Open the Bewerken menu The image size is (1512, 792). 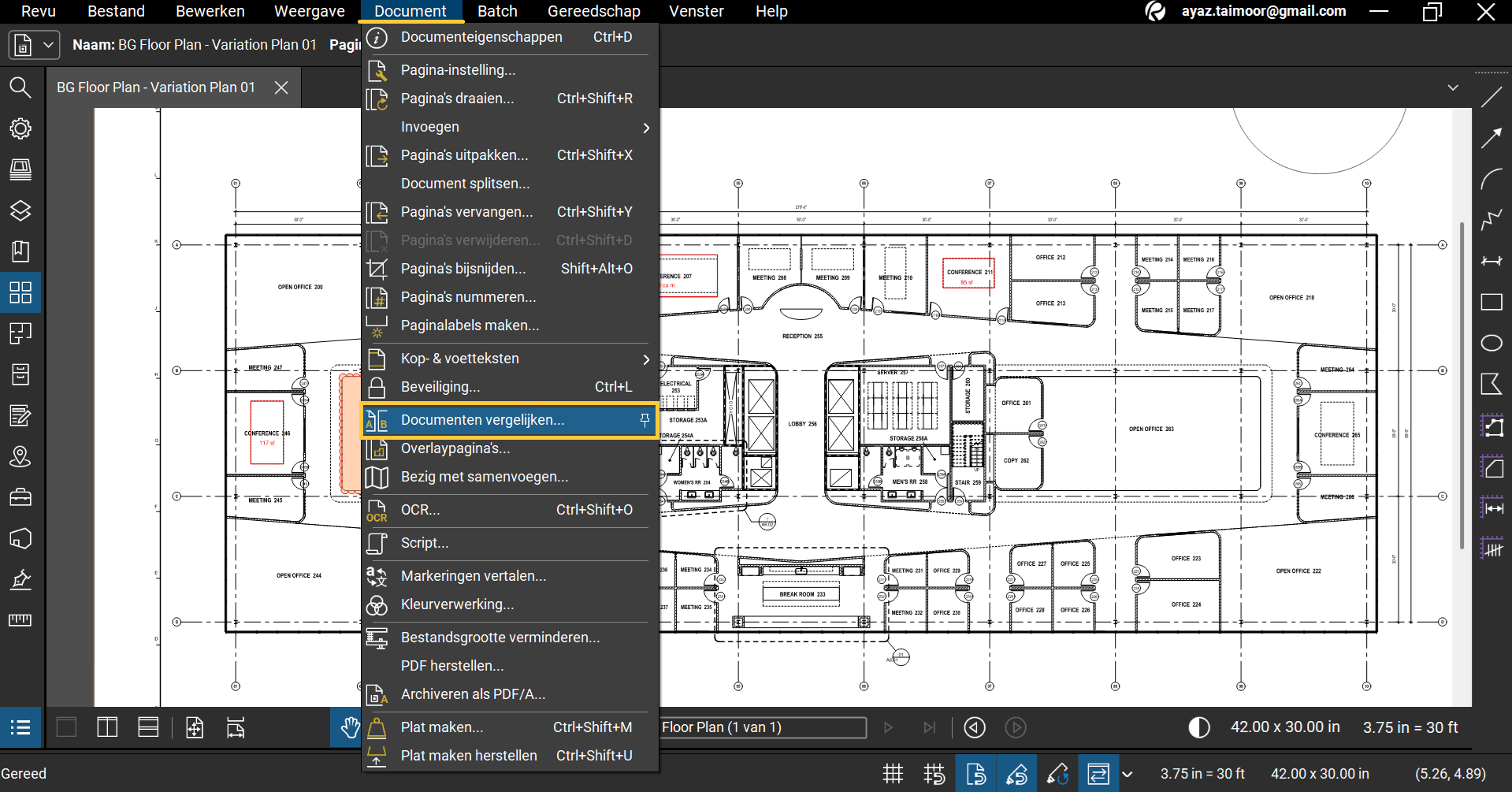[210, 11]
